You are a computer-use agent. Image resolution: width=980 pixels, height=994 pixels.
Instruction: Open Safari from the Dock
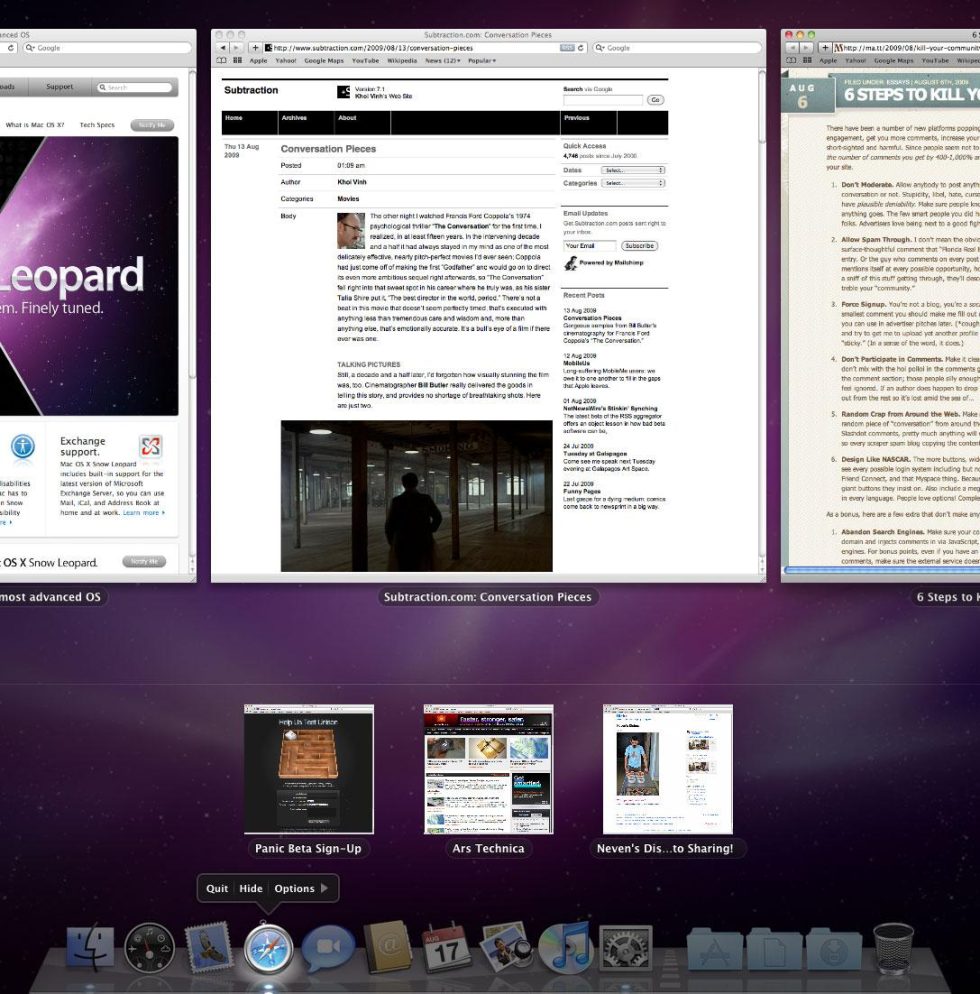pyautogui.click(x=268, y=945)
